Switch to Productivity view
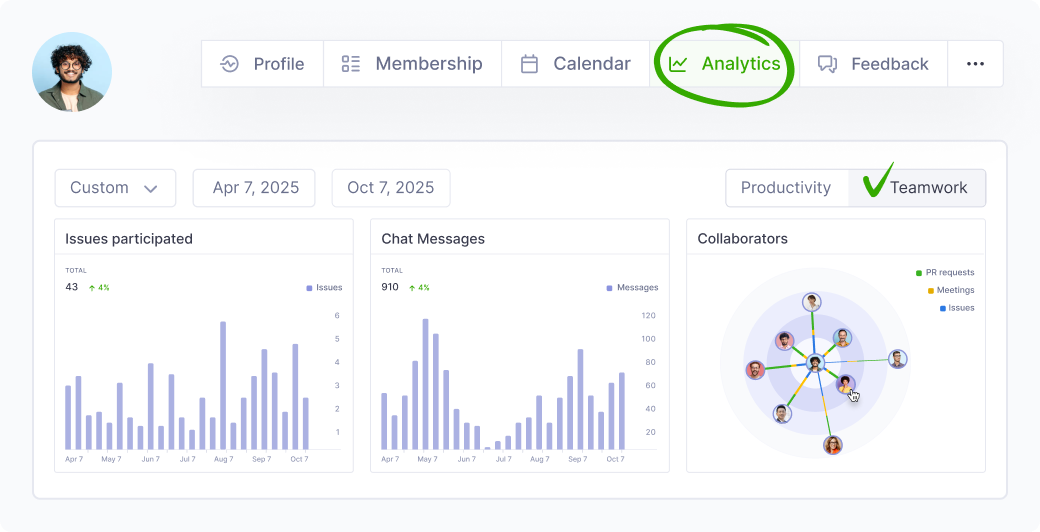The width and height of the screenshot is (1040, 532). (x=786, y=188)
